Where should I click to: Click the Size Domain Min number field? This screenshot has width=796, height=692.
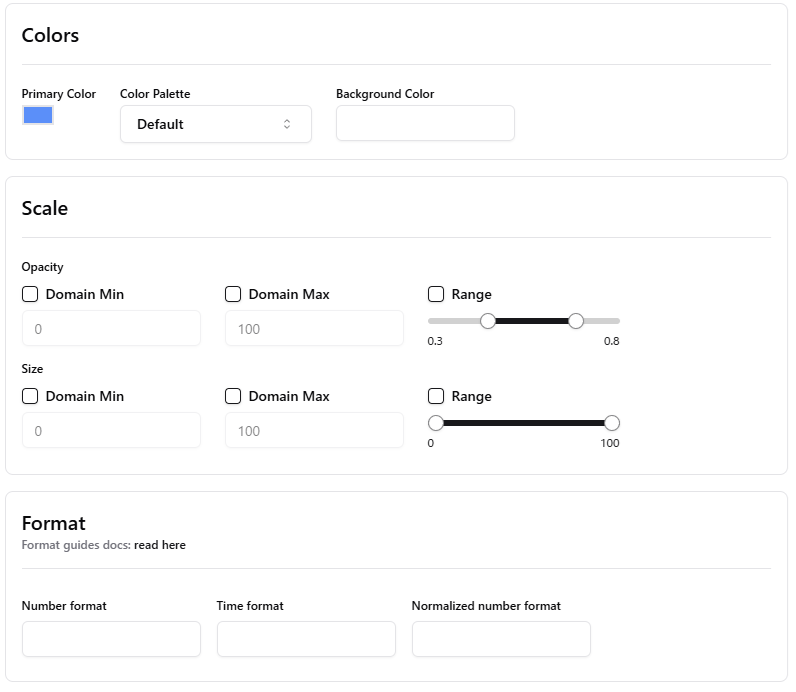[x=111, y=430]
